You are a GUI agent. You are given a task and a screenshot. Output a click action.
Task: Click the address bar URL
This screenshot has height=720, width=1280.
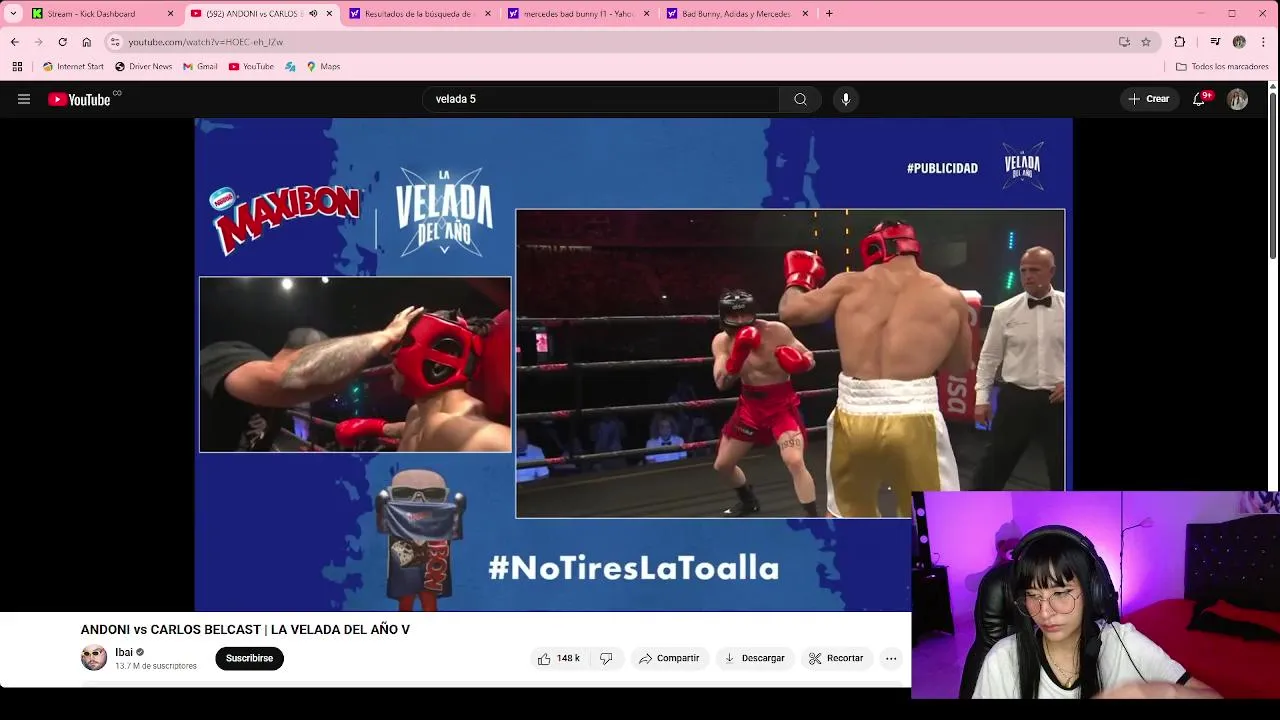[205, 42]
